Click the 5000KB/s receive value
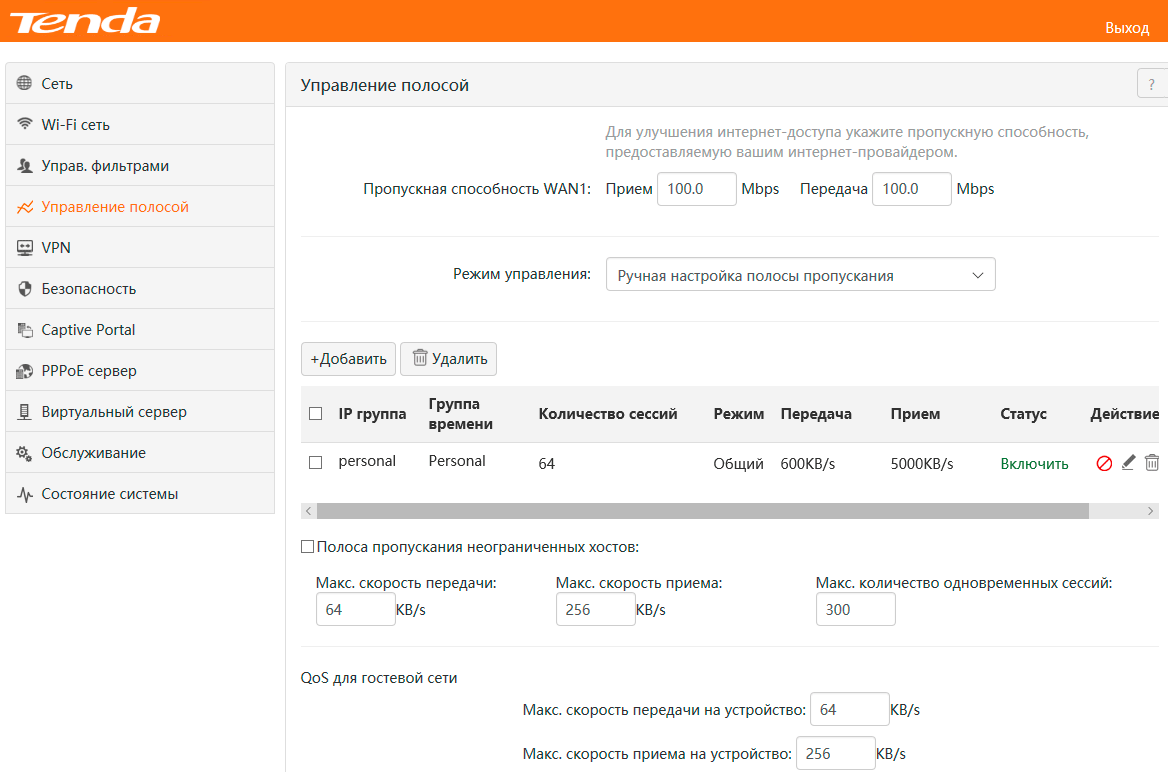Viewport: 1168px width, 772px height. 922,463
